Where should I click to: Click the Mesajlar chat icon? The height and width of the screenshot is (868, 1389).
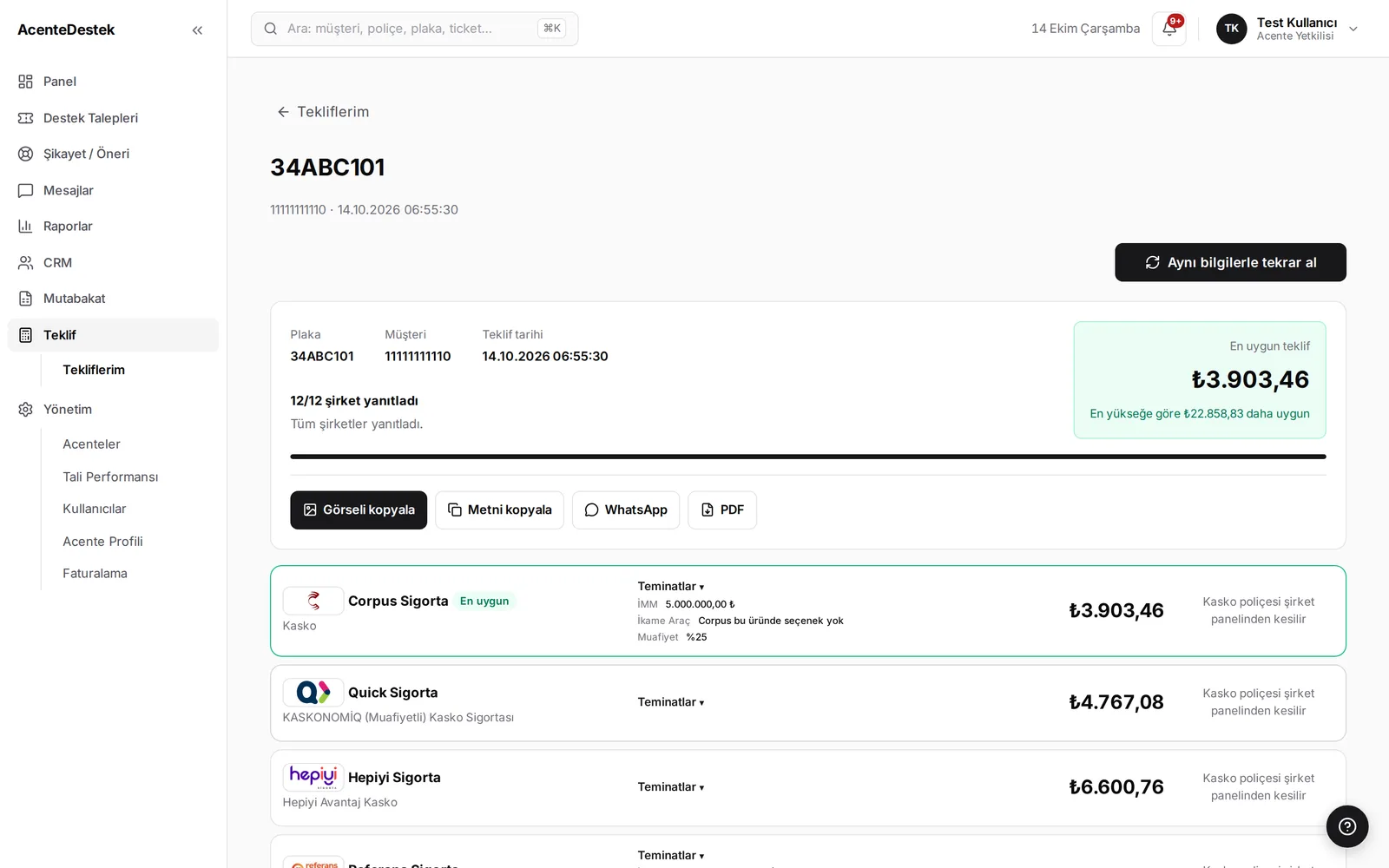26,190
